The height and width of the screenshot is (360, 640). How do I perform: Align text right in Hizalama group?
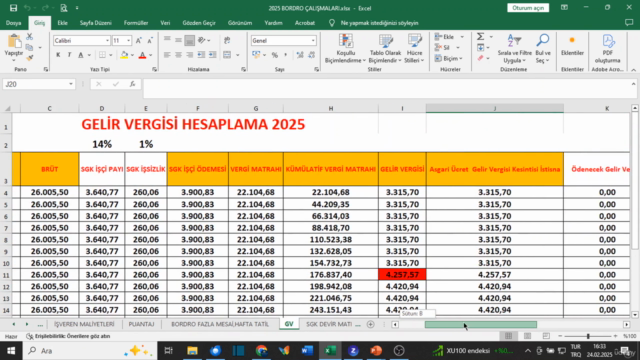[x=189, y=55]
